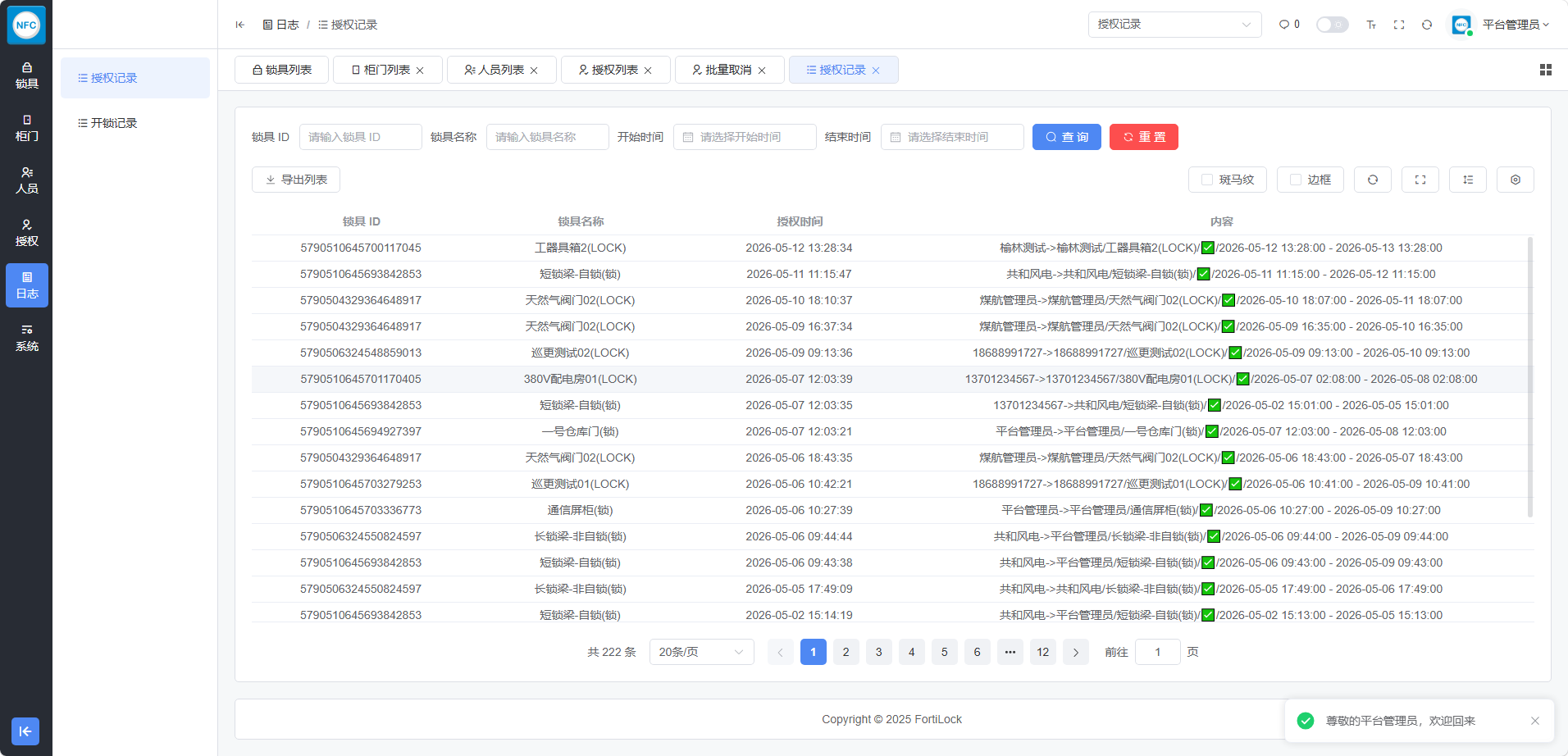Click the 380V配电房01(LOCK) row name

point(581,379)
